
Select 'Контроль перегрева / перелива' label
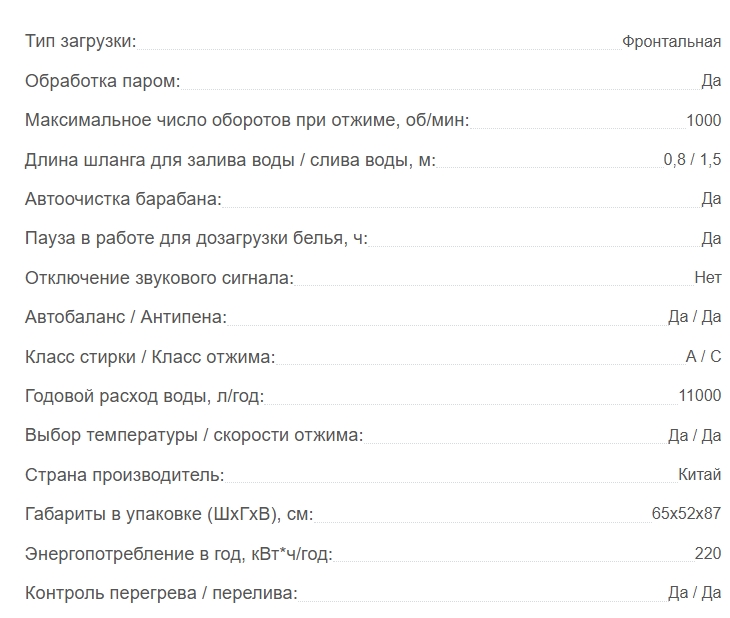(x=161, y=593)
